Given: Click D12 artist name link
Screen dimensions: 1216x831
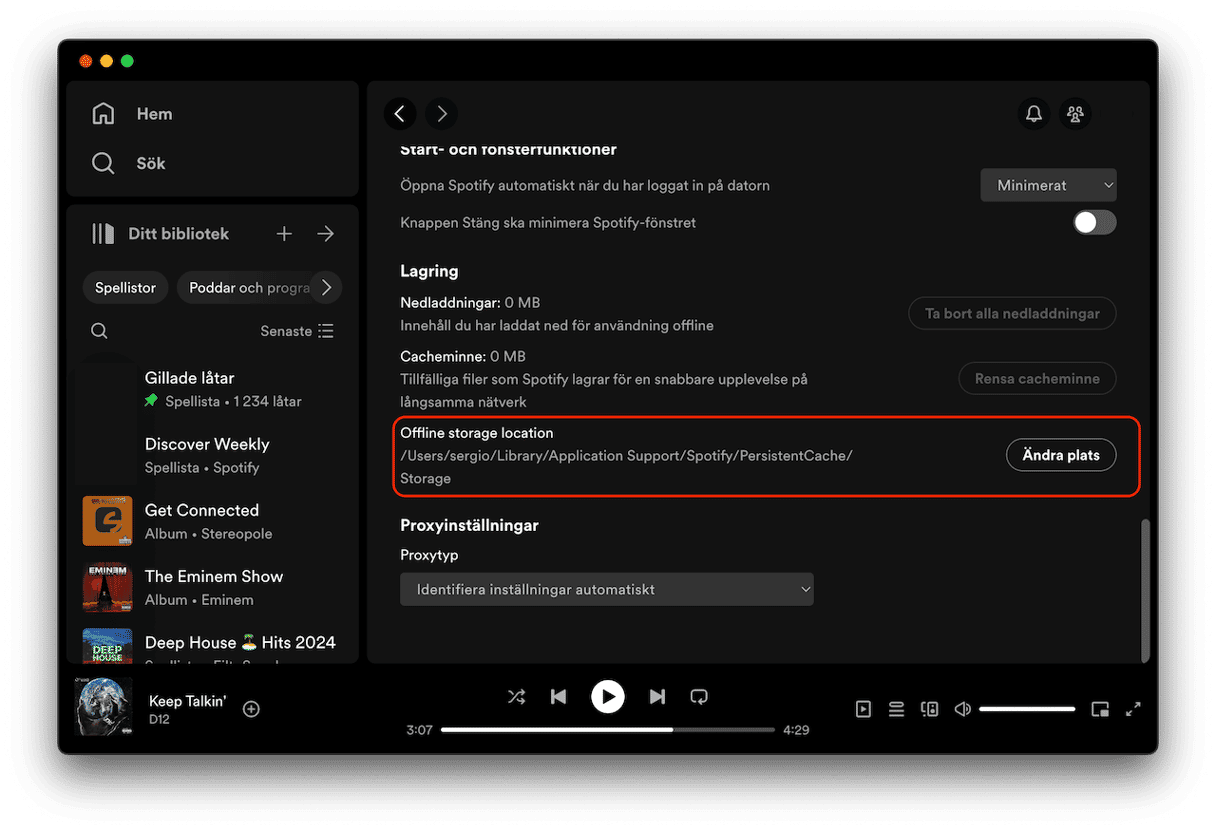Looking at the screenshot, I should tap(159, 719).
